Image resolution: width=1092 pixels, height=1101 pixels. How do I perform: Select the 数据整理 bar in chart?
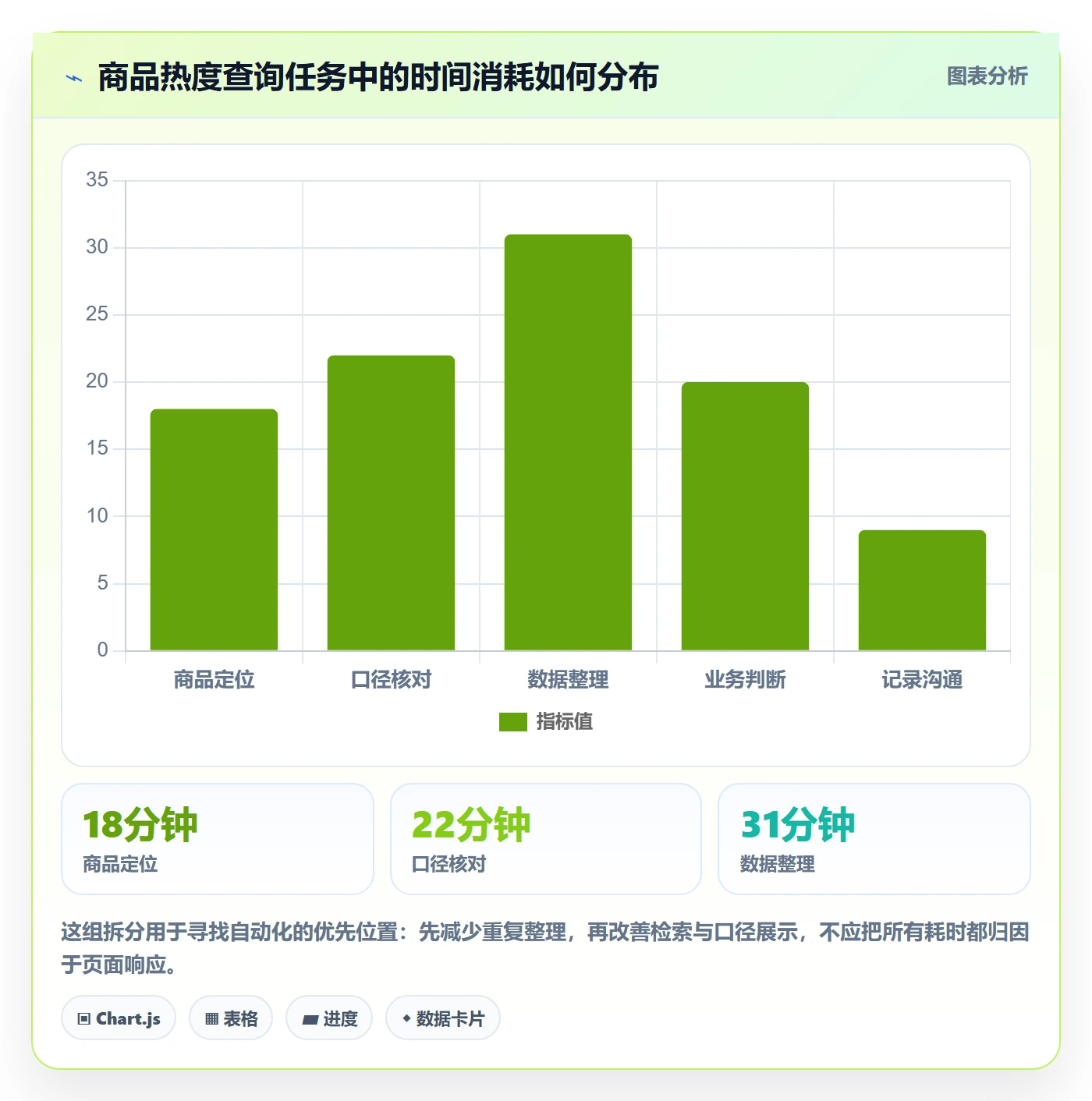(568, 442)
